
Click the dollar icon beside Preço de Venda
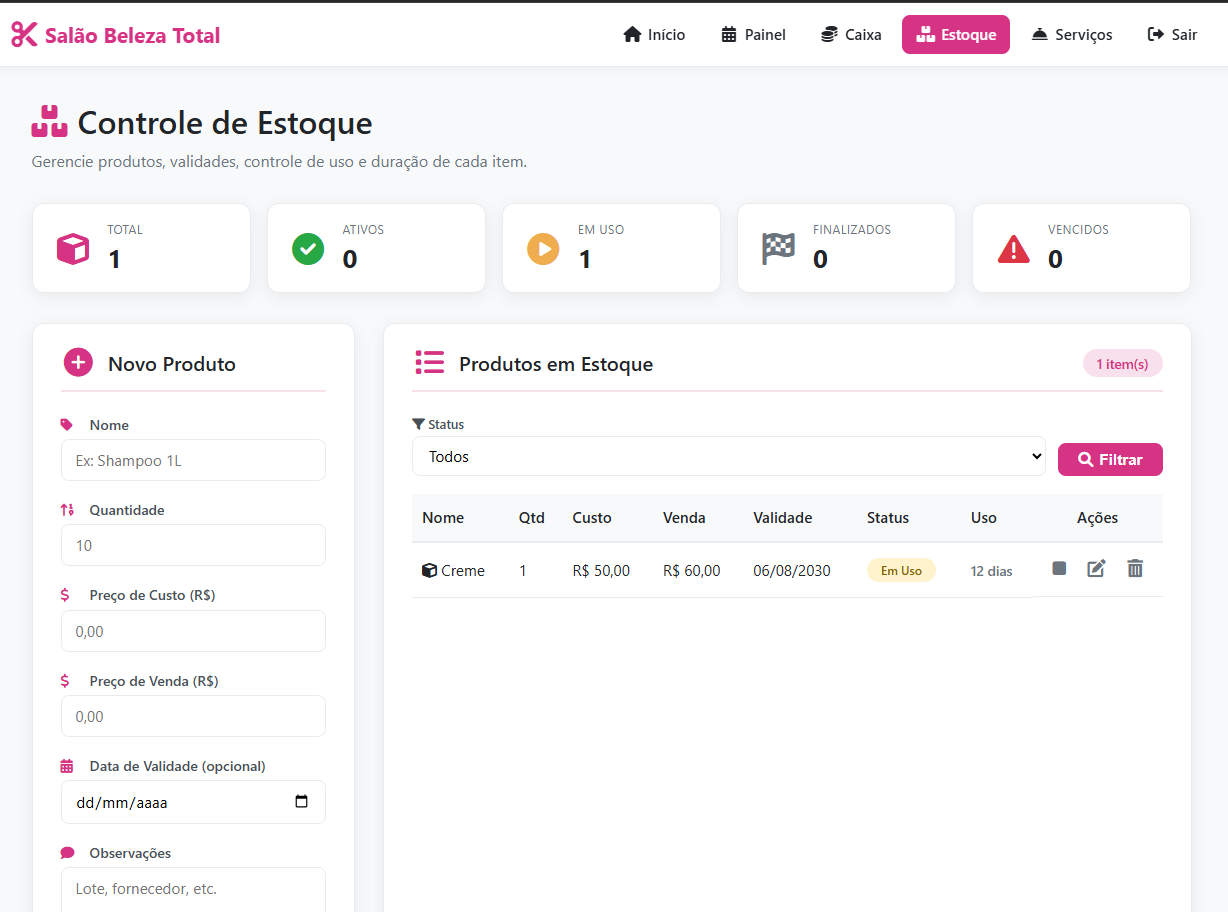coord(65,681)
